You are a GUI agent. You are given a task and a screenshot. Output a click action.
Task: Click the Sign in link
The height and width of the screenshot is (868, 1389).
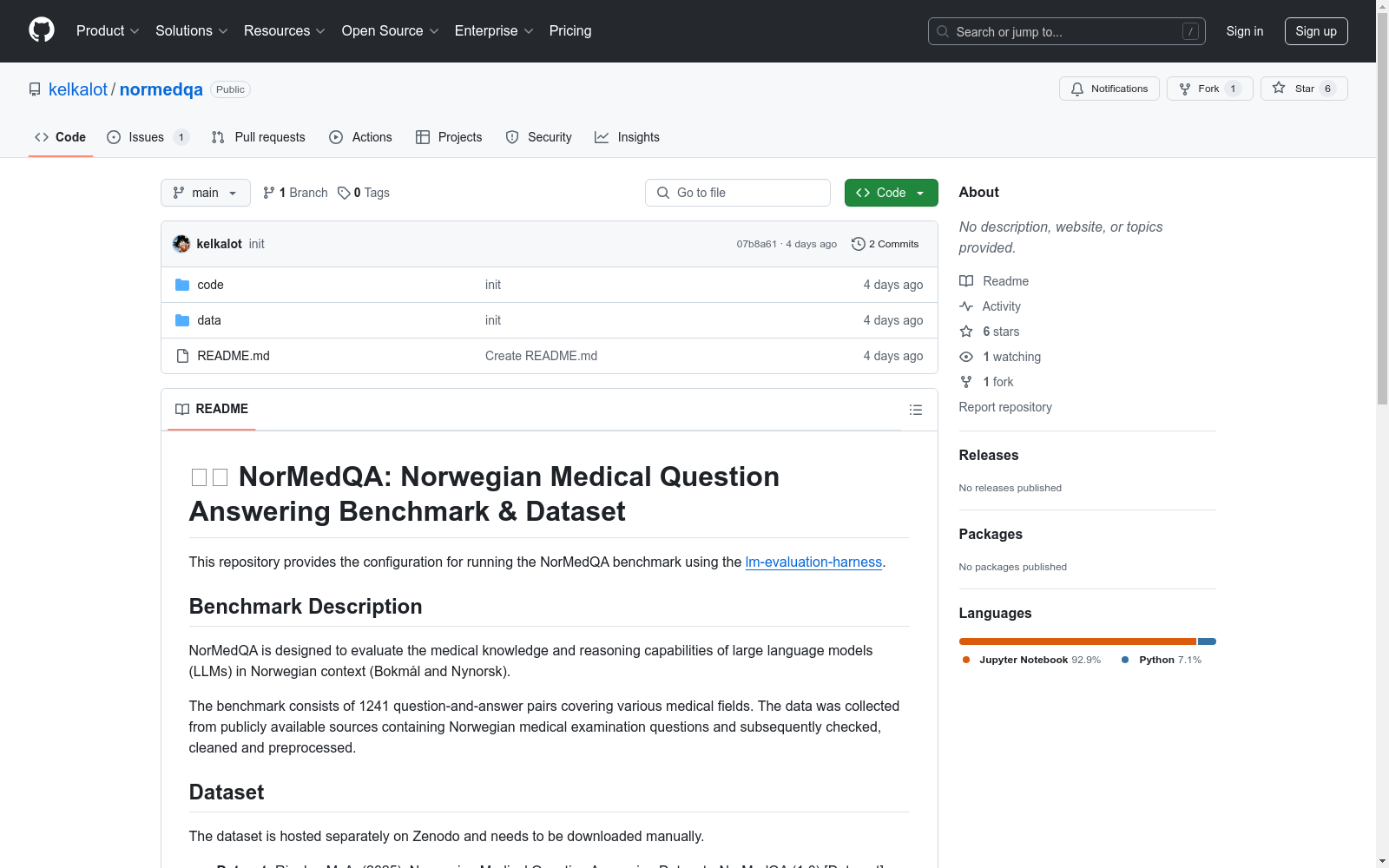(1245, 31)
